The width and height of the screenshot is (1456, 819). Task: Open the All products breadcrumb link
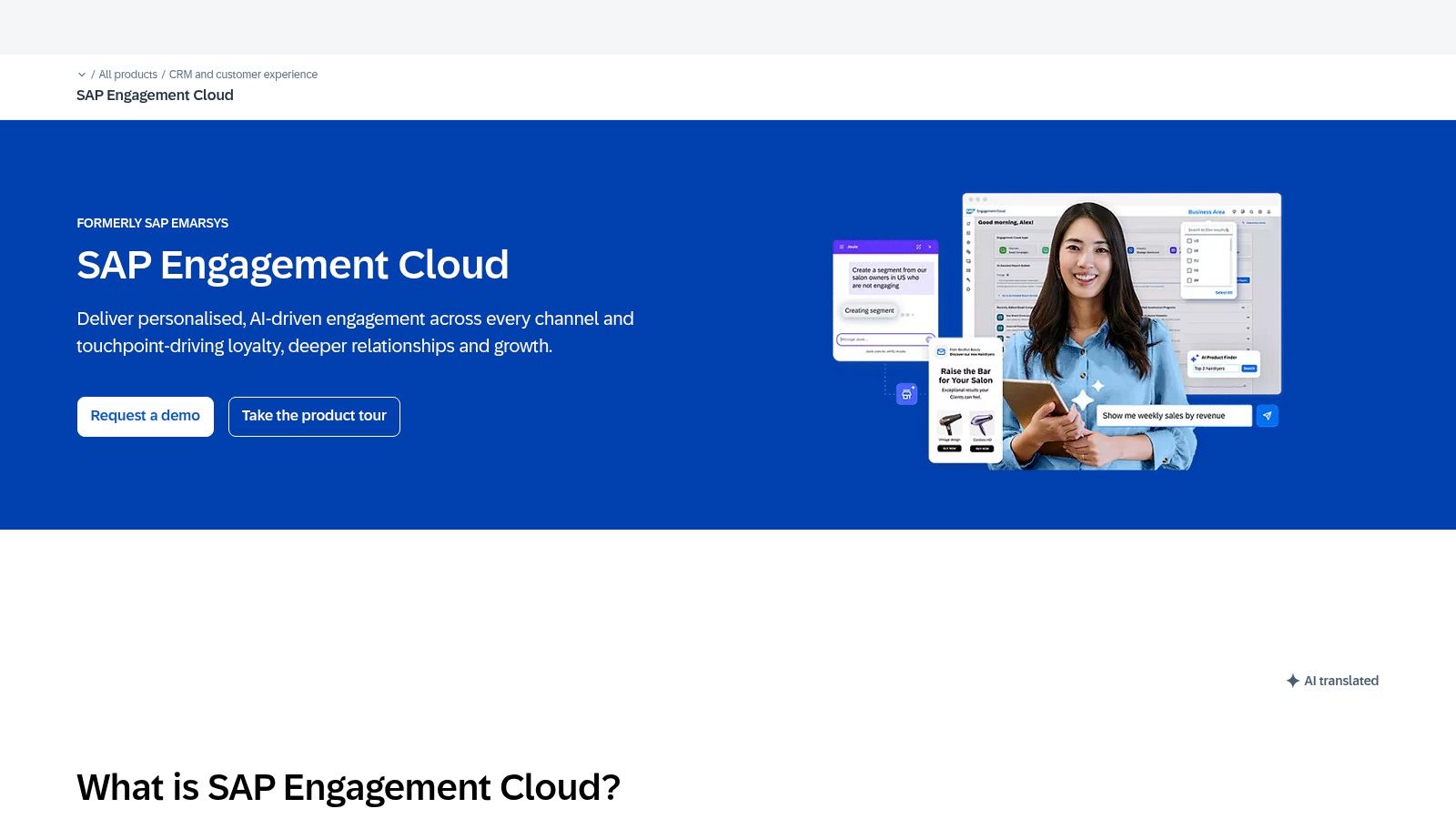(x=127, y=75)
